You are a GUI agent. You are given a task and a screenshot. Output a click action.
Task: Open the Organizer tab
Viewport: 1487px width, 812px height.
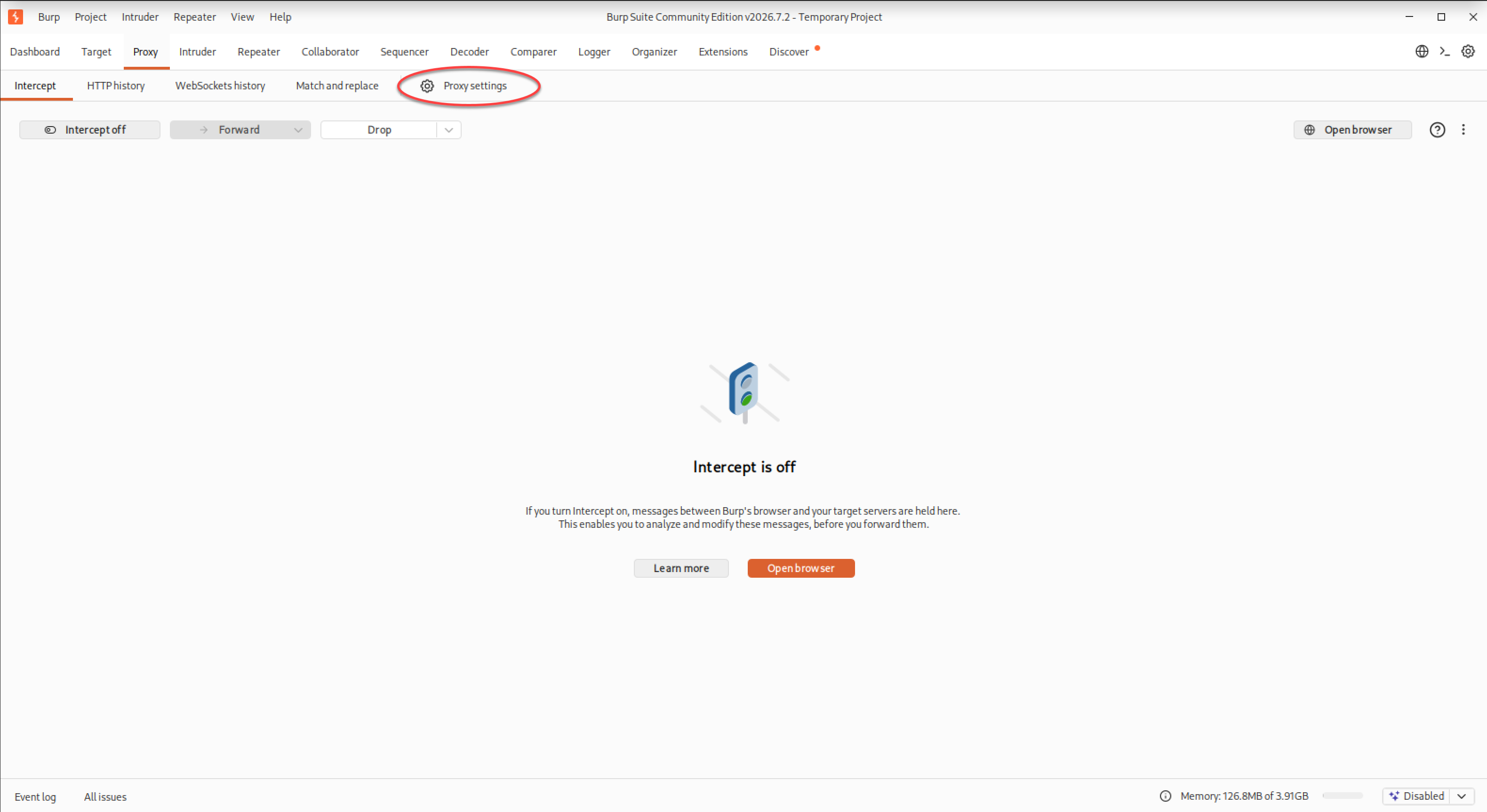pyautogui.click(x=654, y=51)
